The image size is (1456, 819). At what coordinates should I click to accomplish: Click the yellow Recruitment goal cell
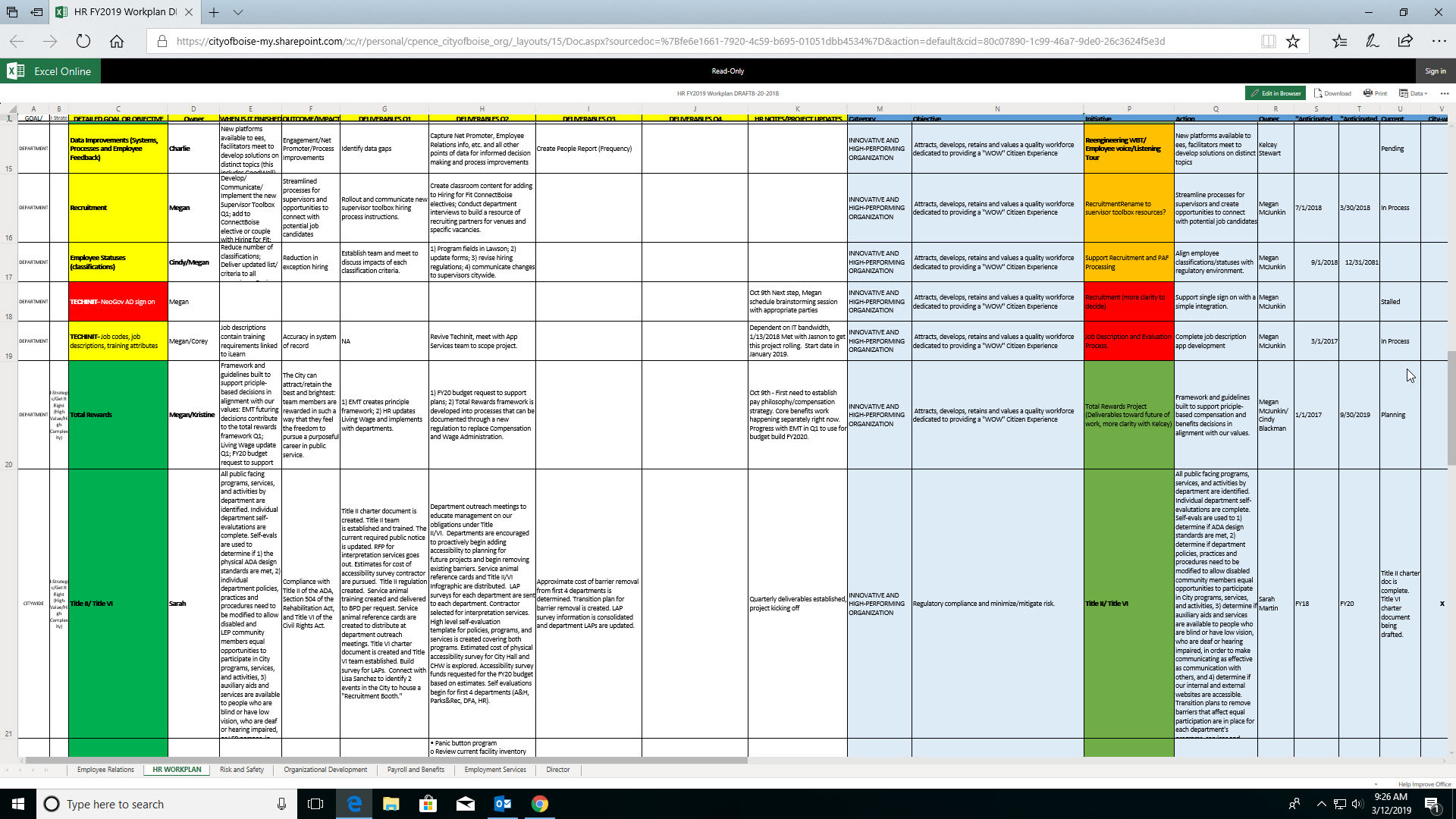pos(118,208)
